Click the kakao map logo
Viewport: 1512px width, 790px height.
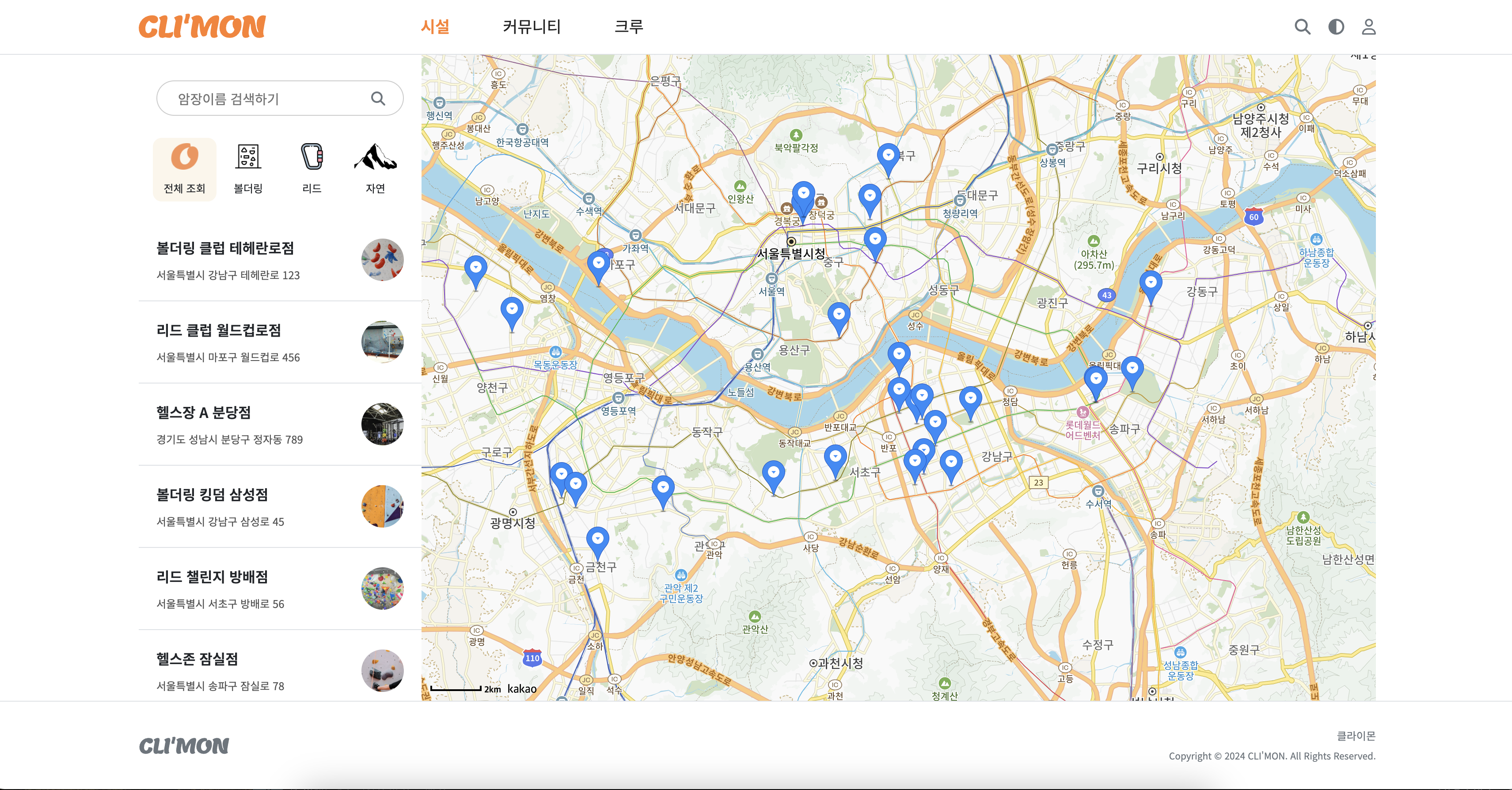click(522, 688)
